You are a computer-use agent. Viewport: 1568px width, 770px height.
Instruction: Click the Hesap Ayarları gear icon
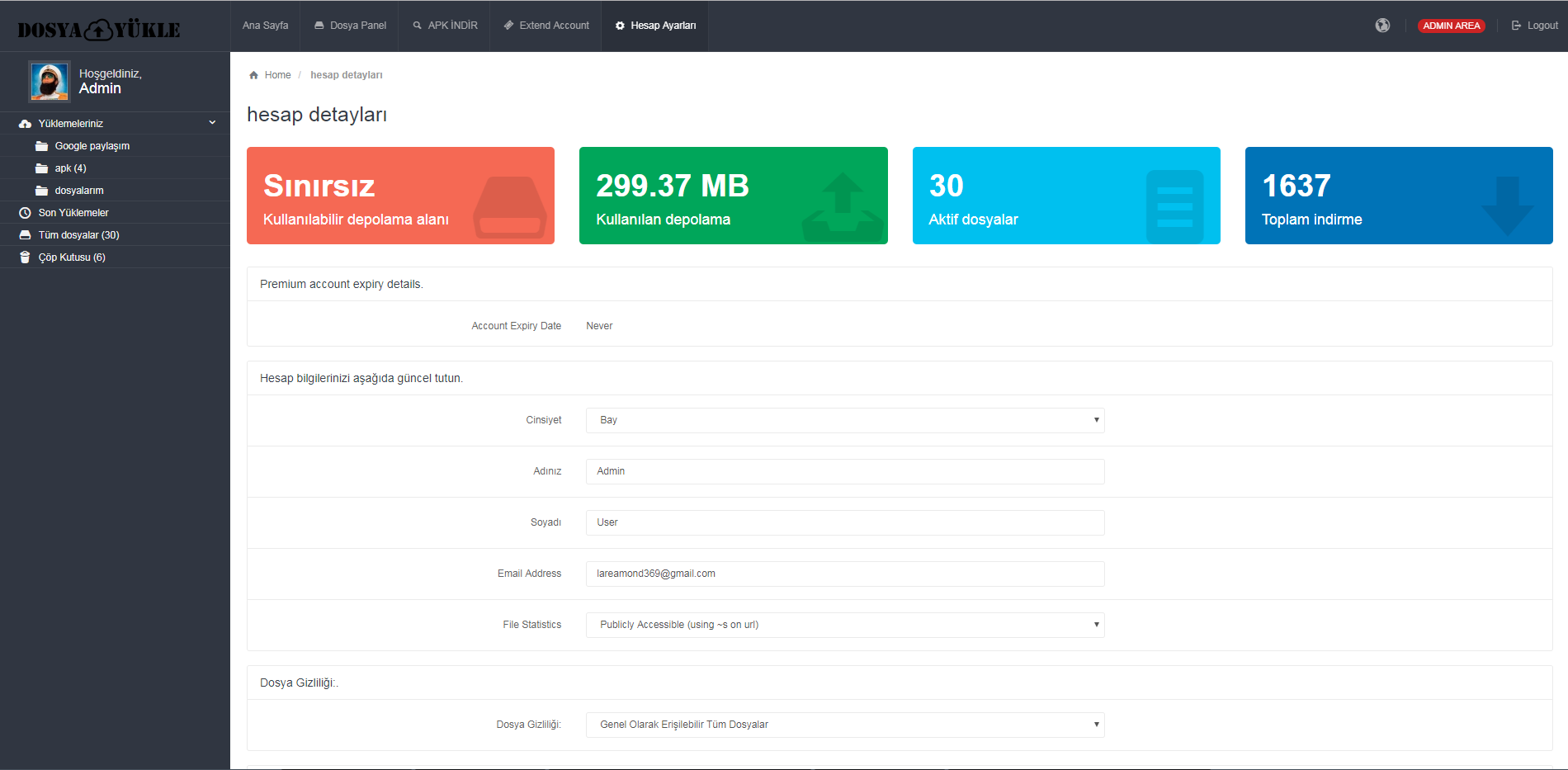620,26
